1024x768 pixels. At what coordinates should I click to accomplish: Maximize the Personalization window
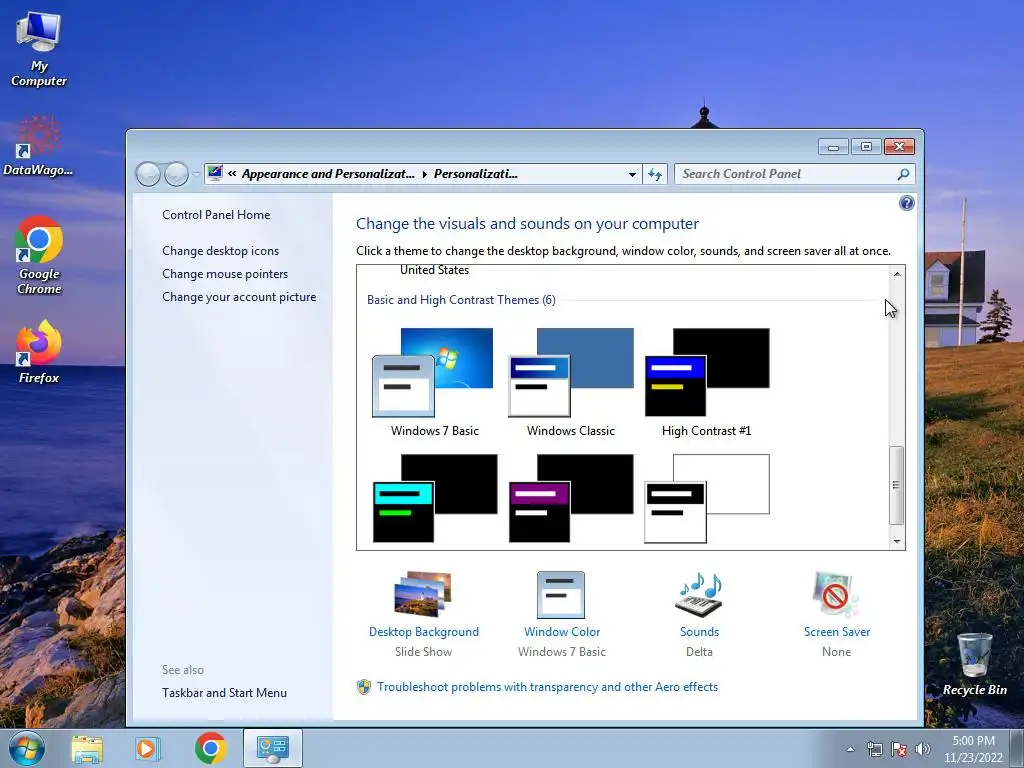point(866,147)
